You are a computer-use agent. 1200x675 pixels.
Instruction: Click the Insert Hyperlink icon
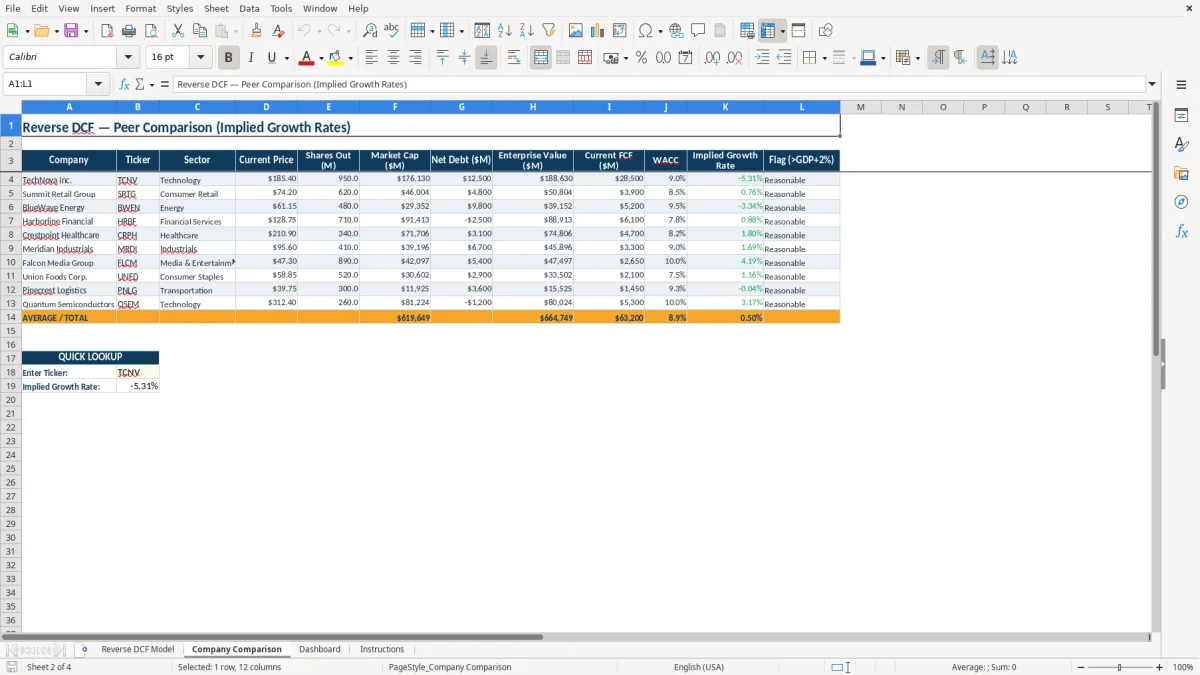point(676,31)
